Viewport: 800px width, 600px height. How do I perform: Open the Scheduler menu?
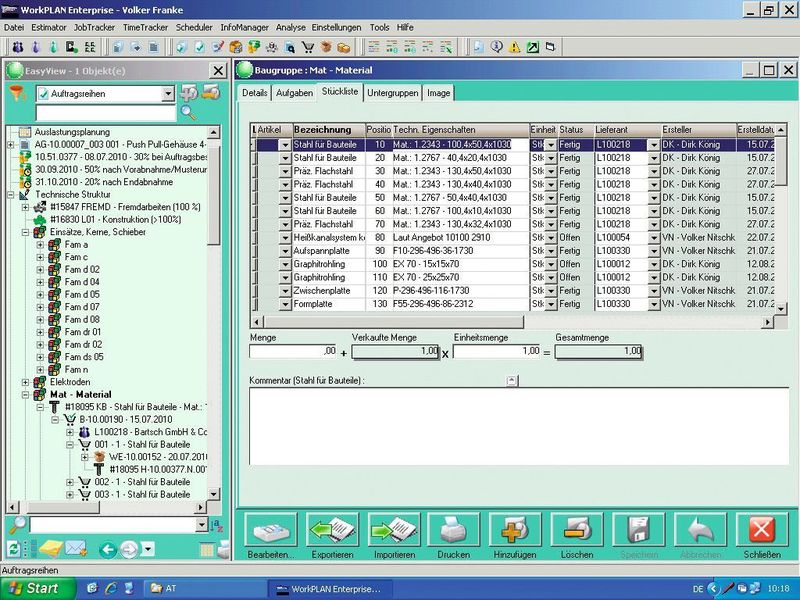pos(194,28)
